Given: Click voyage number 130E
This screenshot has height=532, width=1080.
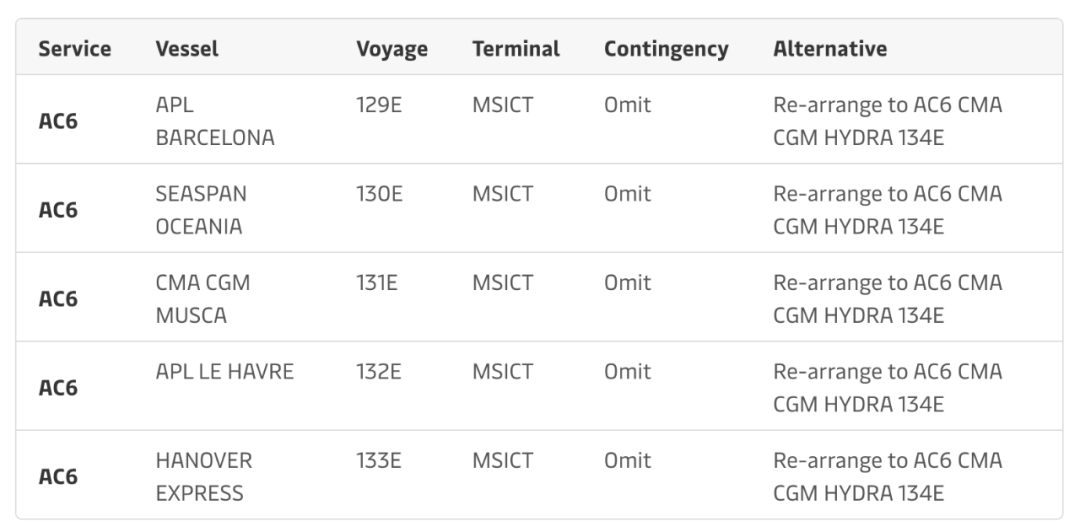Looking at the screenshot, I should (379, 193).
